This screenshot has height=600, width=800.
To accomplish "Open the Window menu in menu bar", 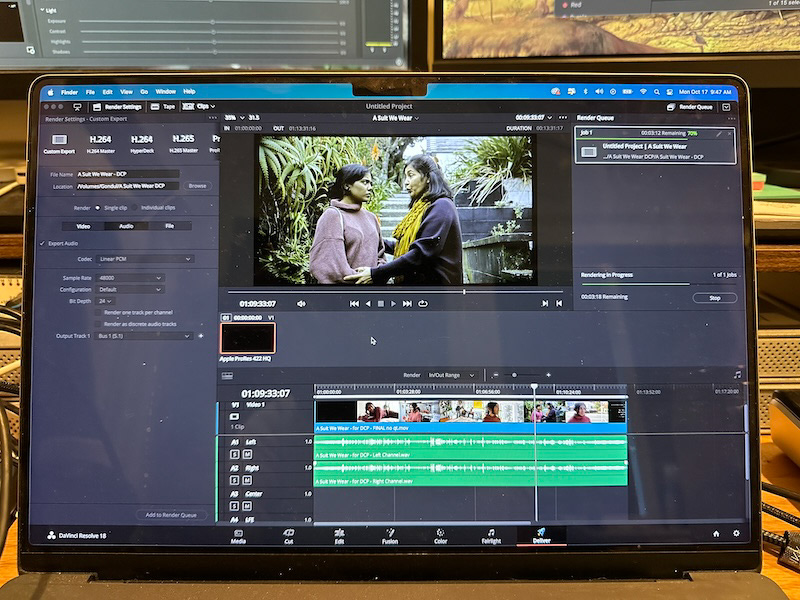I will point(165,92).
